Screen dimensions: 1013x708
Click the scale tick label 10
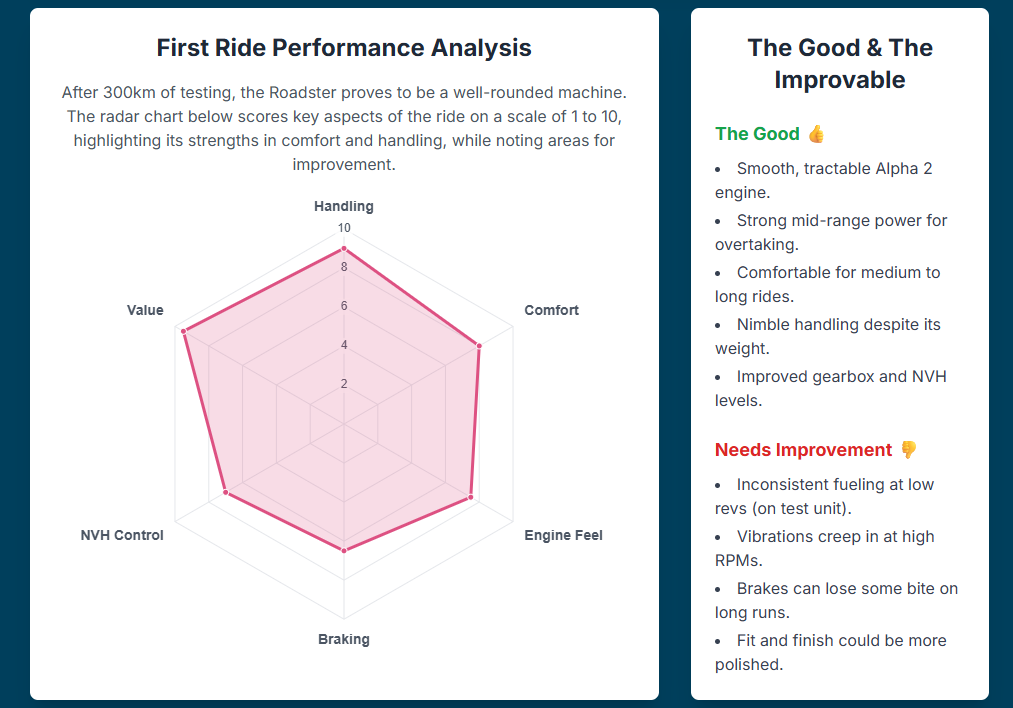coord(344,227)
